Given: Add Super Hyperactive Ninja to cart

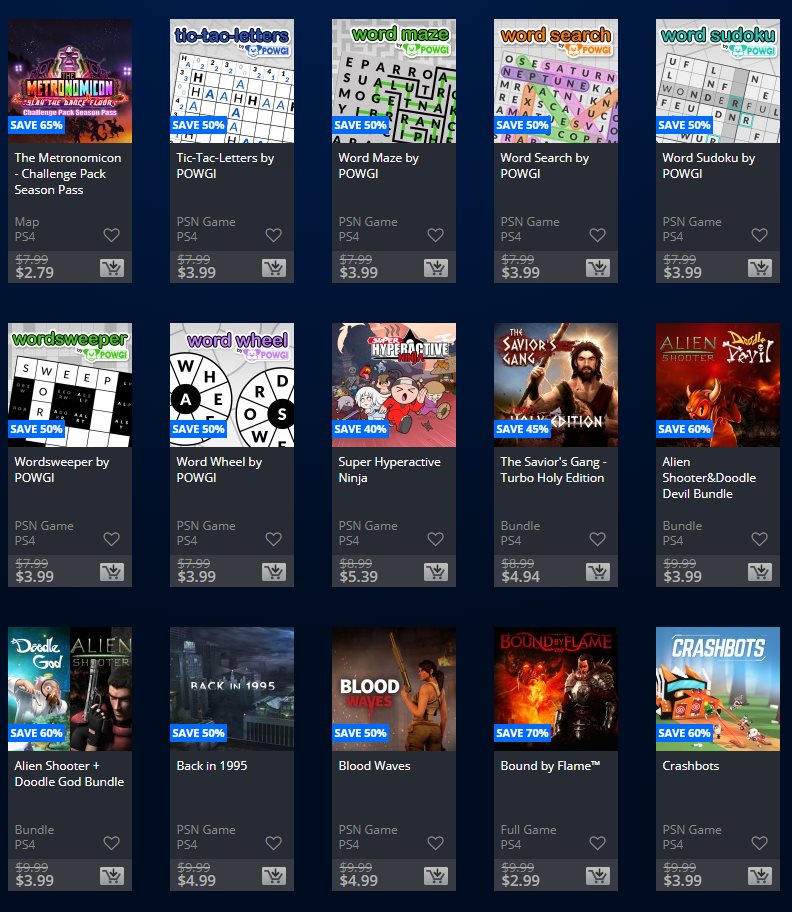Looking at the screenshot, I should [436, 572].
